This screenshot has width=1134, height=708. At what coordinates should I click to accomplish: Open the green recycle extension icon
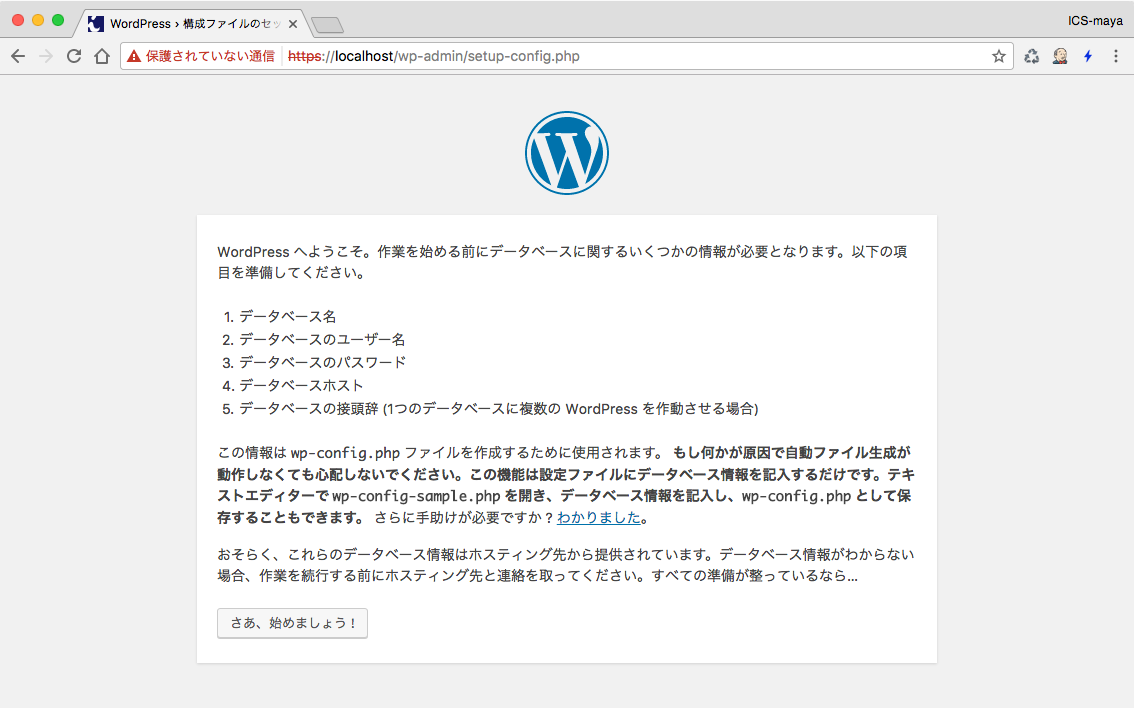point(1032,56)
